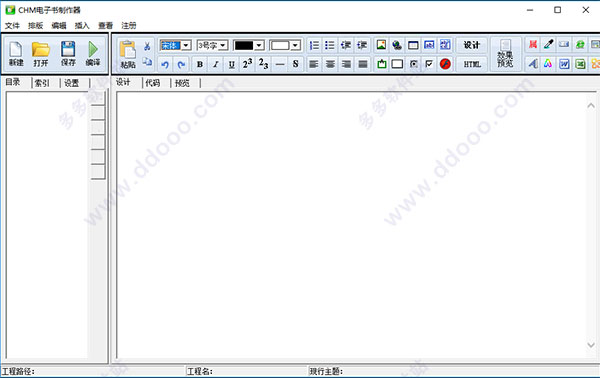
Task: Insert Flash using the red Flash icon
Action: pyautogui.click(x=445, y=64)
